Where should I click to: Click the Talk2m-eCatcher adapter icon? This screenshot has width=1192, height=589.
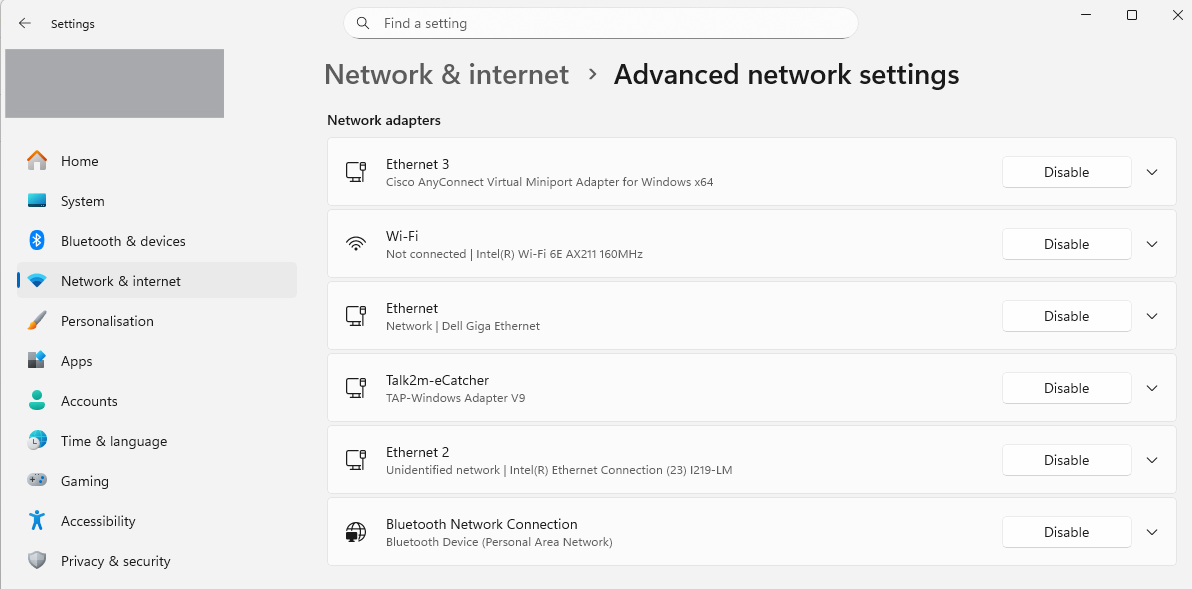pos(356,388)
